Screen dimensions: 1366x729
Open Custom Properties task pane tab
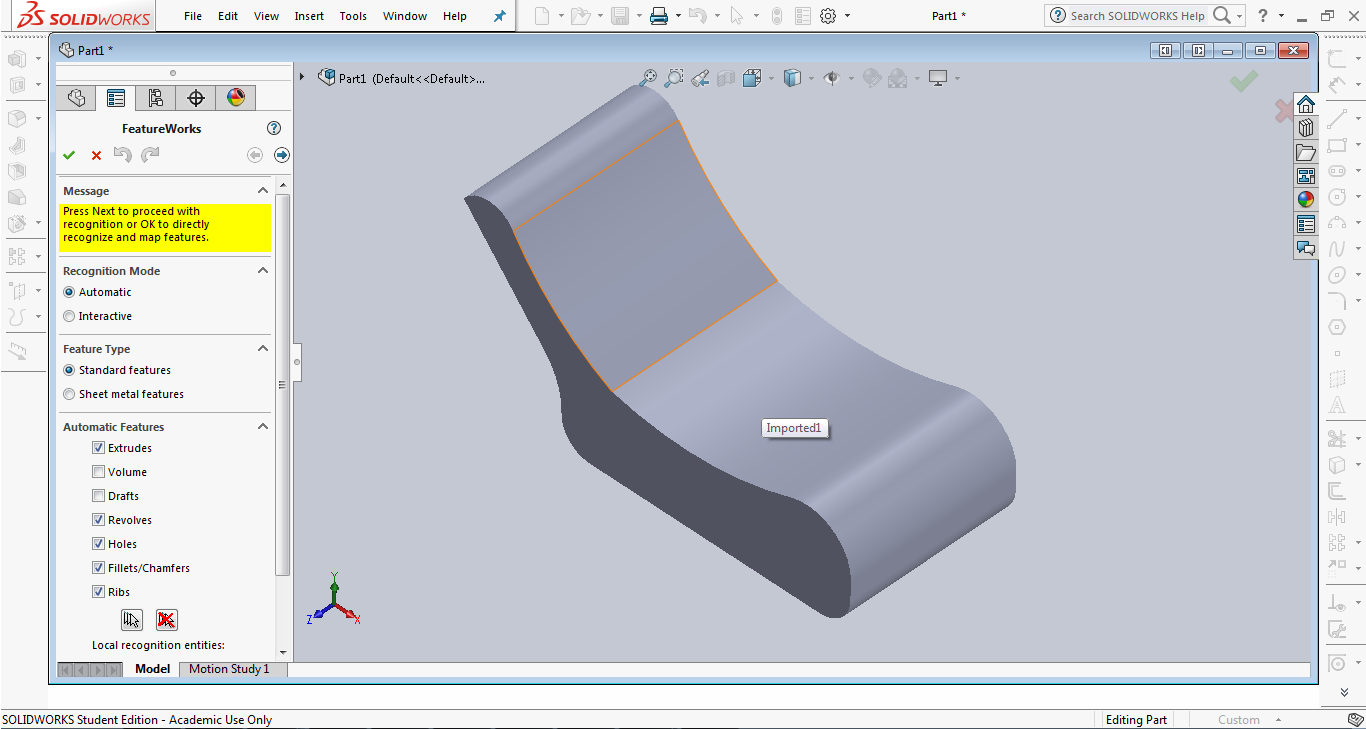tap(1306, 223)
